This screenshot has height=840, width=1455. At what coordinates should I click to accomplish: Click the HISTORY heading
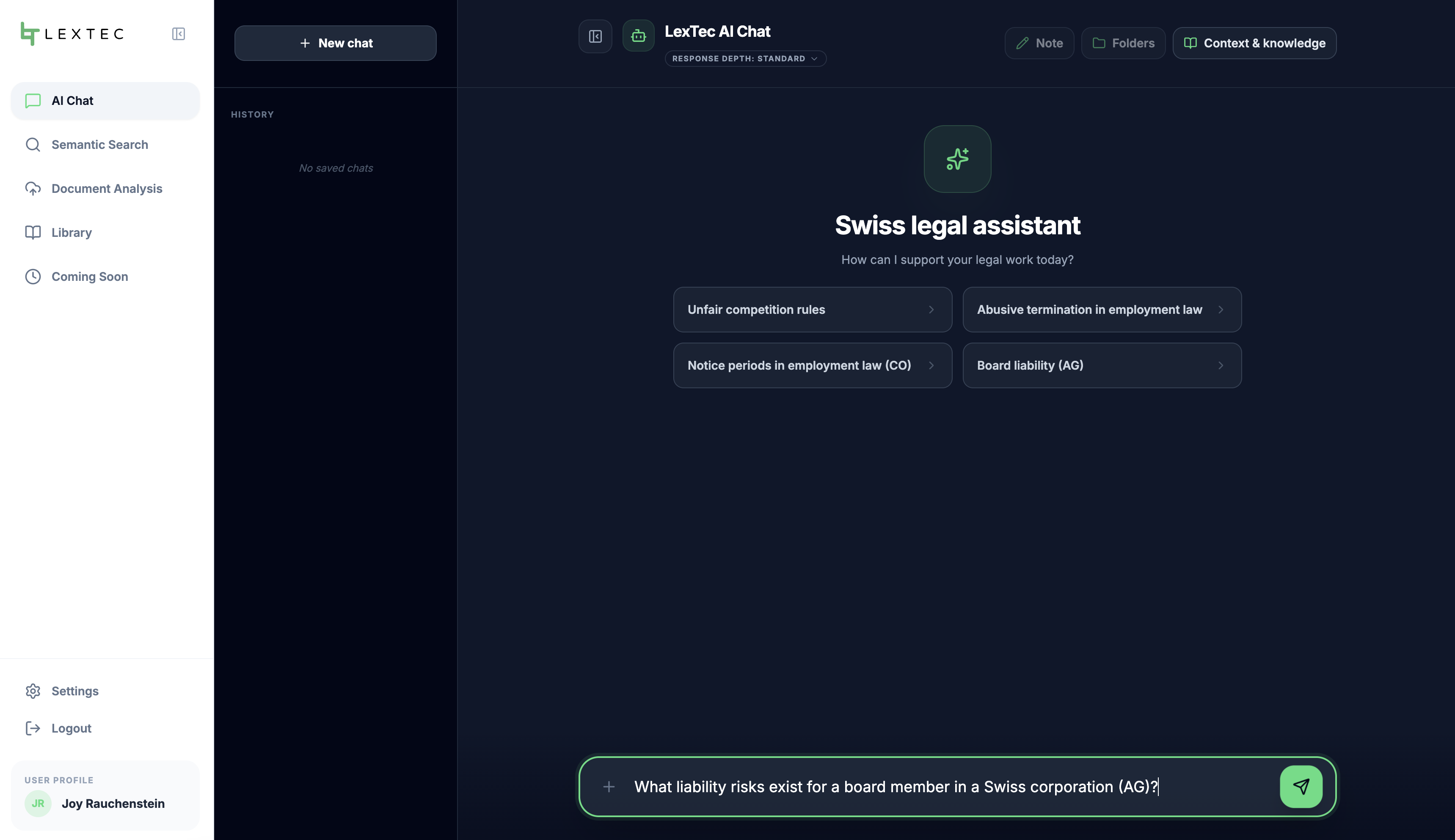tap(252, 114)
